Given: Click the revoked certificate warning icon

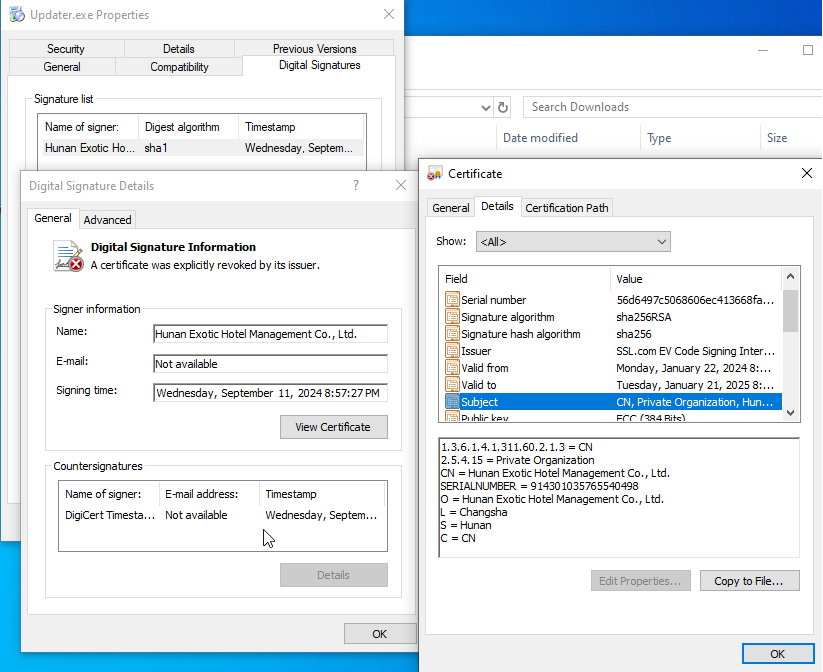Looking at the screenshot, I should (x=68, y=257).
